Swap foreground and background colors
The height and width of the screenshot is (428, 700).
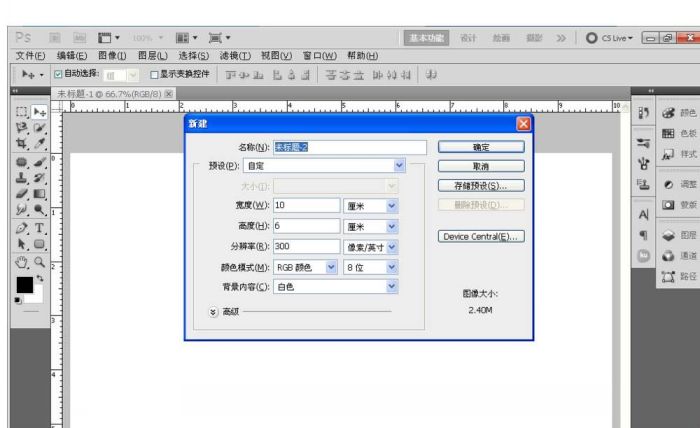point(40,278)
